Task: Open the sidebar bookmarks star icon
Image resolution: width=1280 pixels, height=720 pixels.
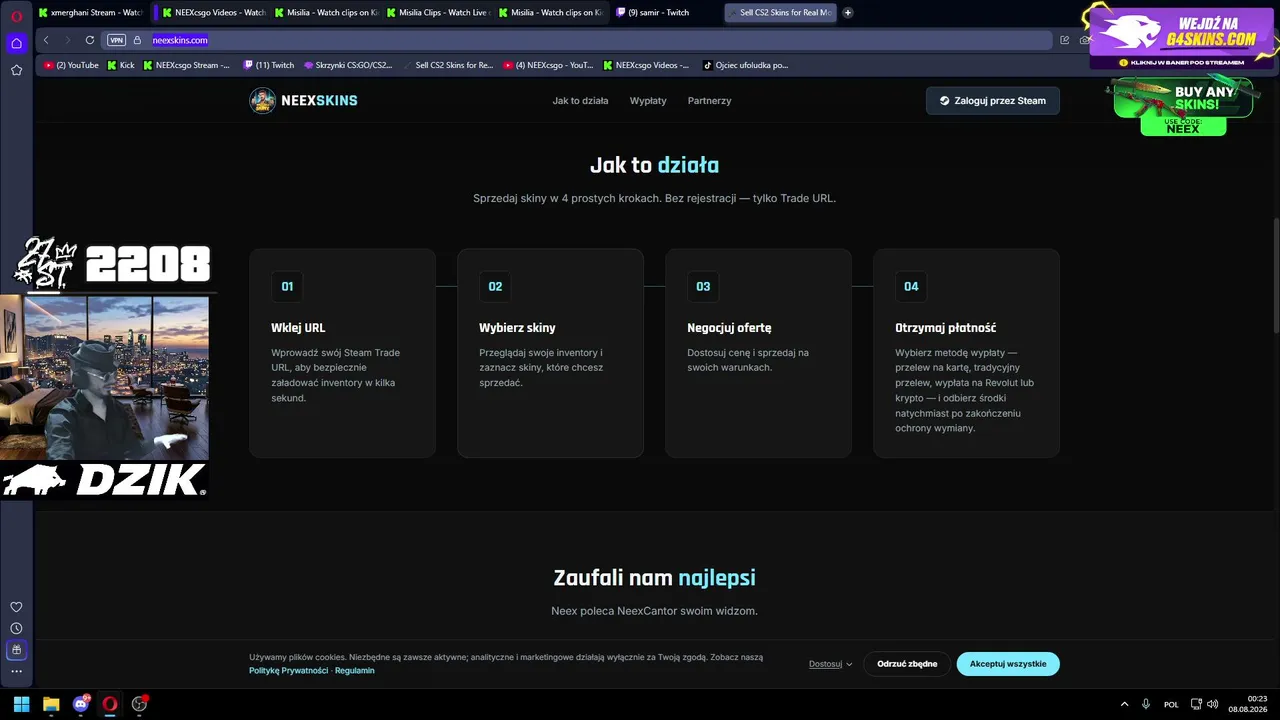Action: pyautogui.click(x=16, y=70)
